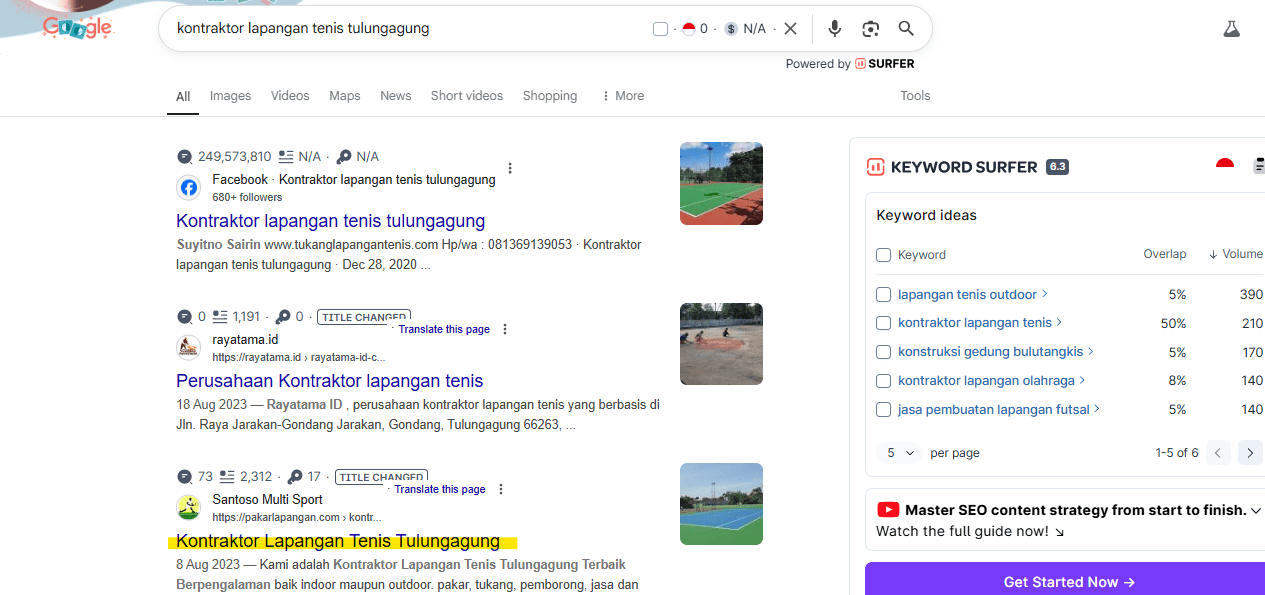The height and width of the screenshot is (595, 1265).
Task: Open Google Lens image search
Action: pos(870,29)
